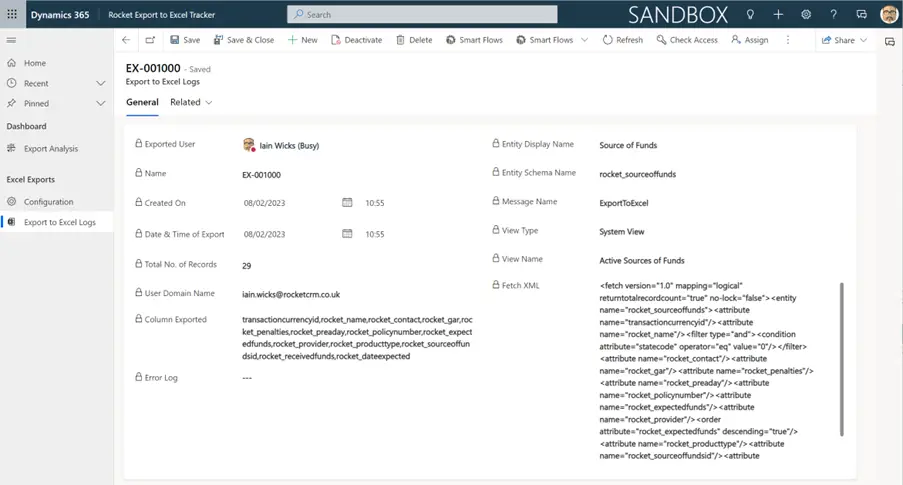The width and height of the screenshot is (903, 485).
Task: Click the Name field EX-001000
Action: coord(261,175)
